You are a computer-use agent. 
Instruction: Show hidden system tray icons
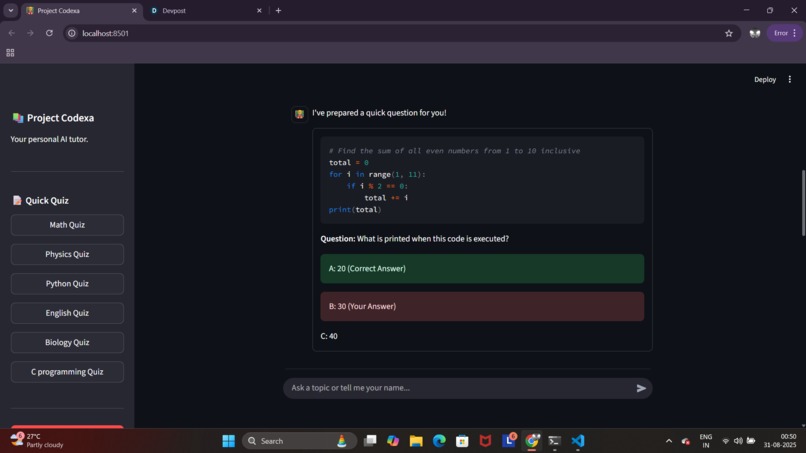[669, 441]
